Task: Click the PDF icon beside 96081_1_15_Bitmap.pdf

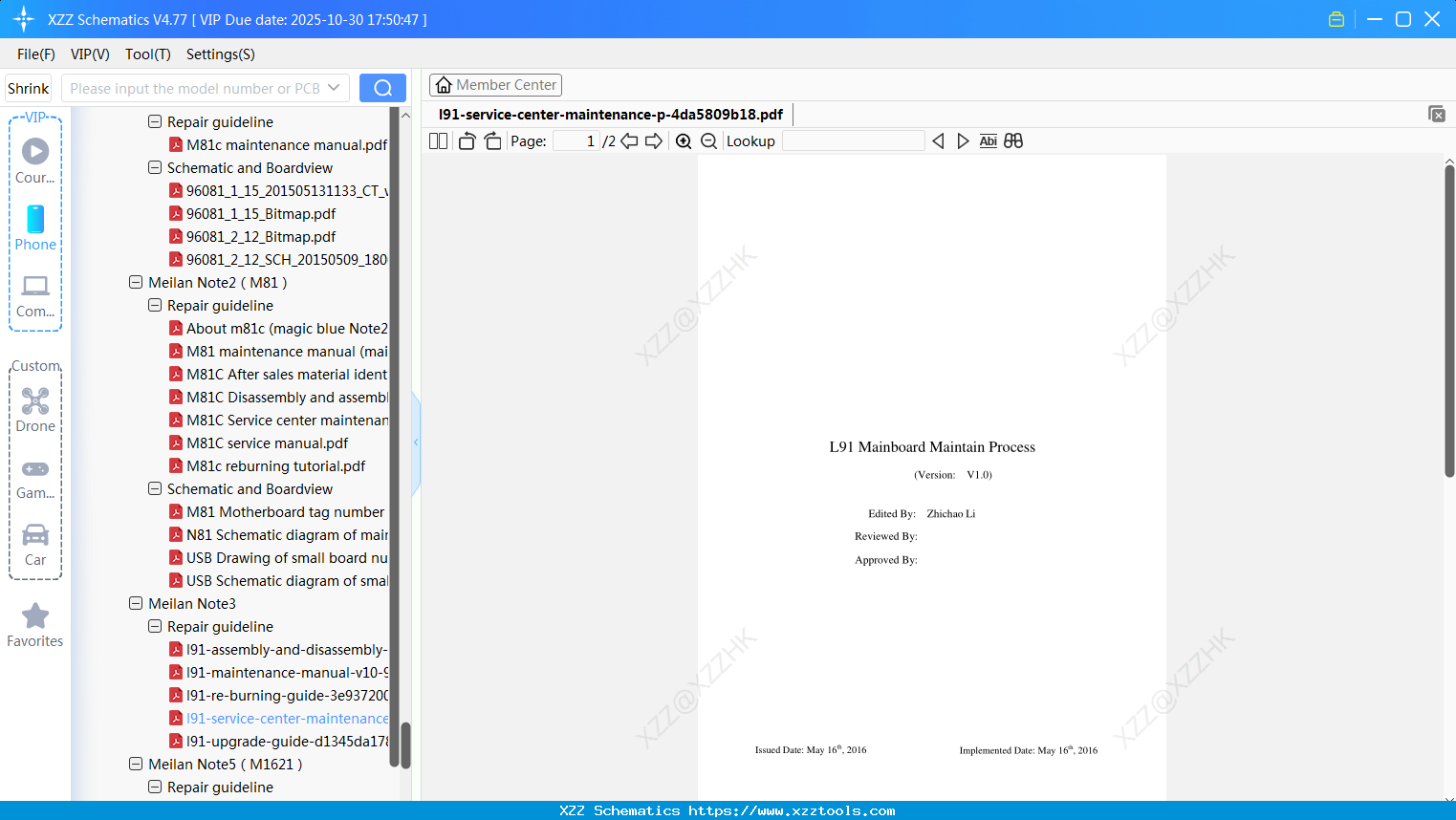Action: (x=176, y=214)
